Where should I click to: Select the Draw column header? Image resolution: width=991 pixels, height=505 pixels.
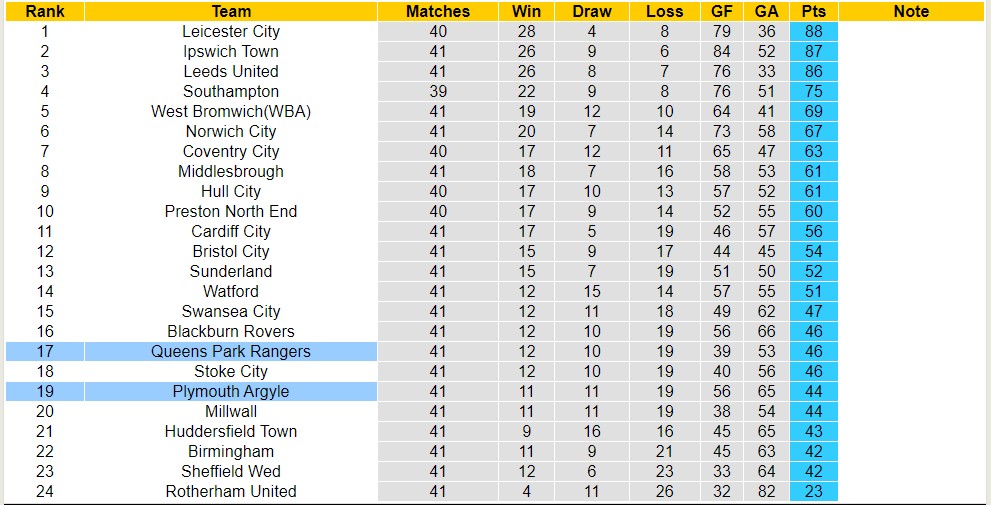pos(592,12)
